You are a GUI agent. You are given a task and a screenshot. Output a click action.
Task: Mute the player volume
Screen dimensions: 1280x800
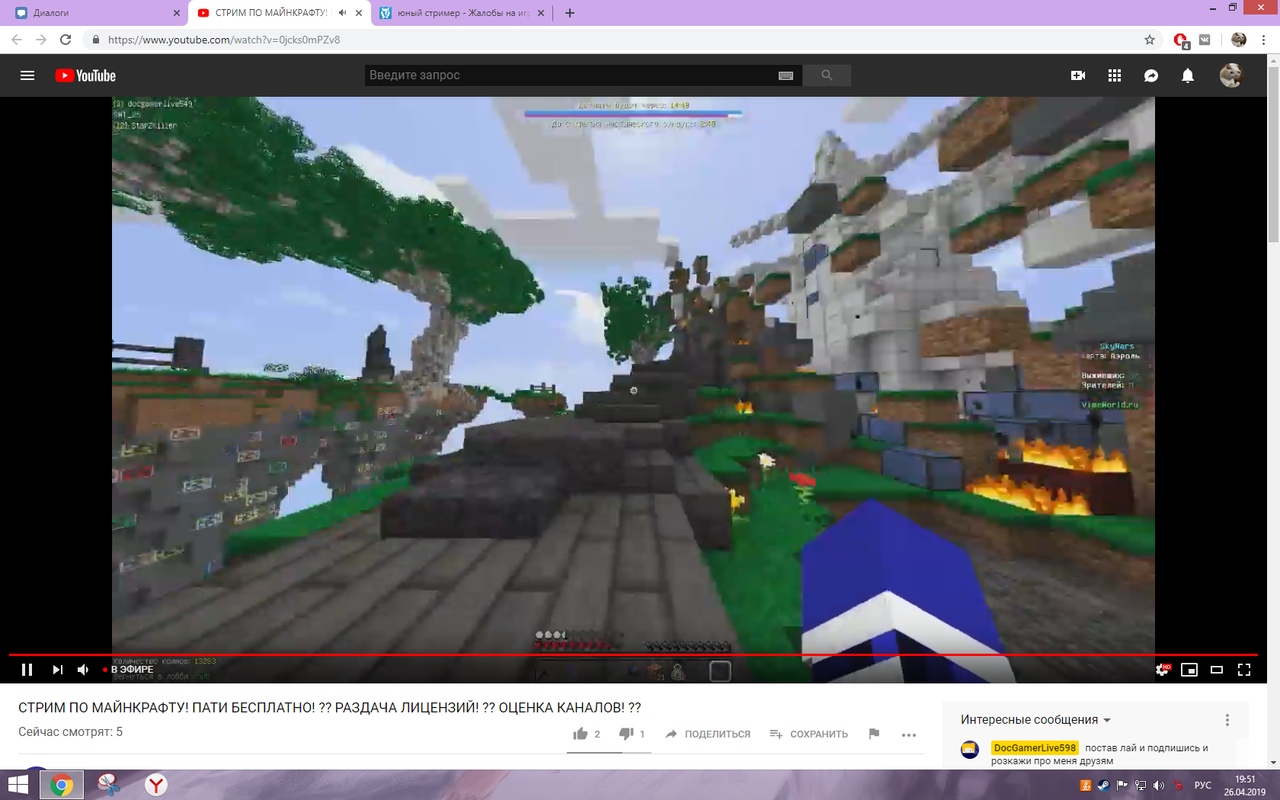click(x=84, y=670)
